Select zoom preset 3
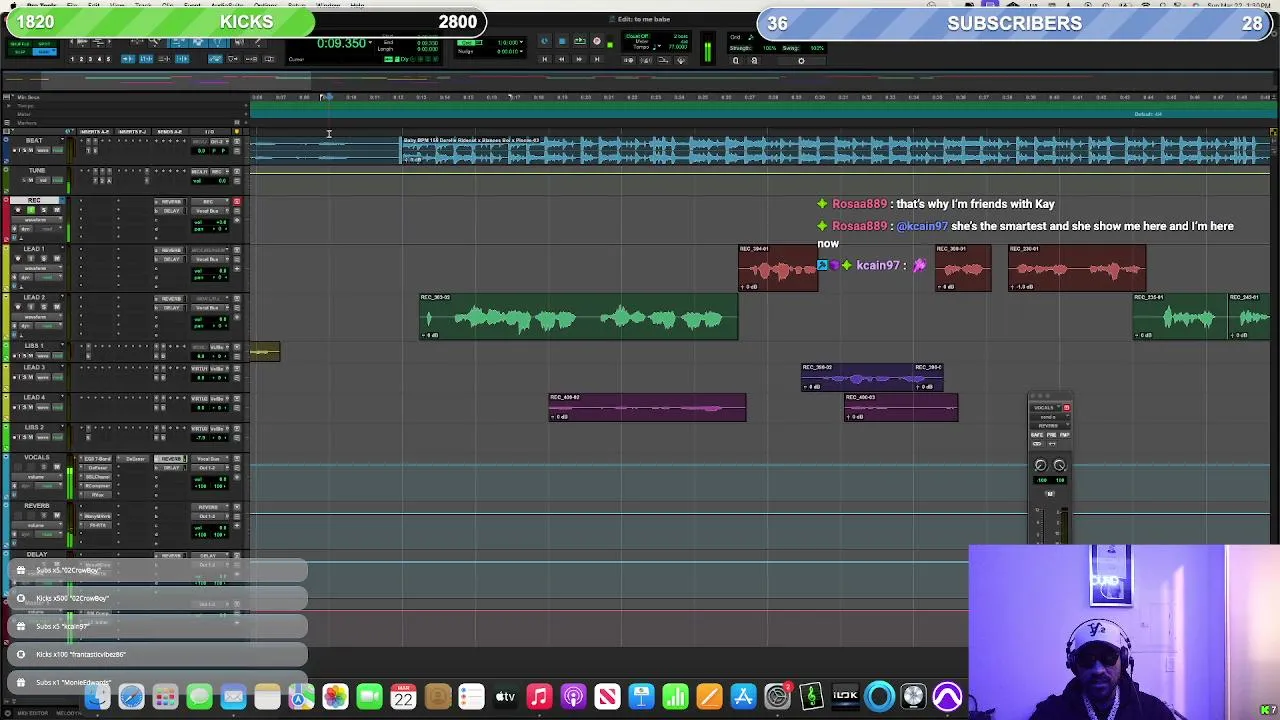Screen dimensions: 1280x720 coord(90,59)
